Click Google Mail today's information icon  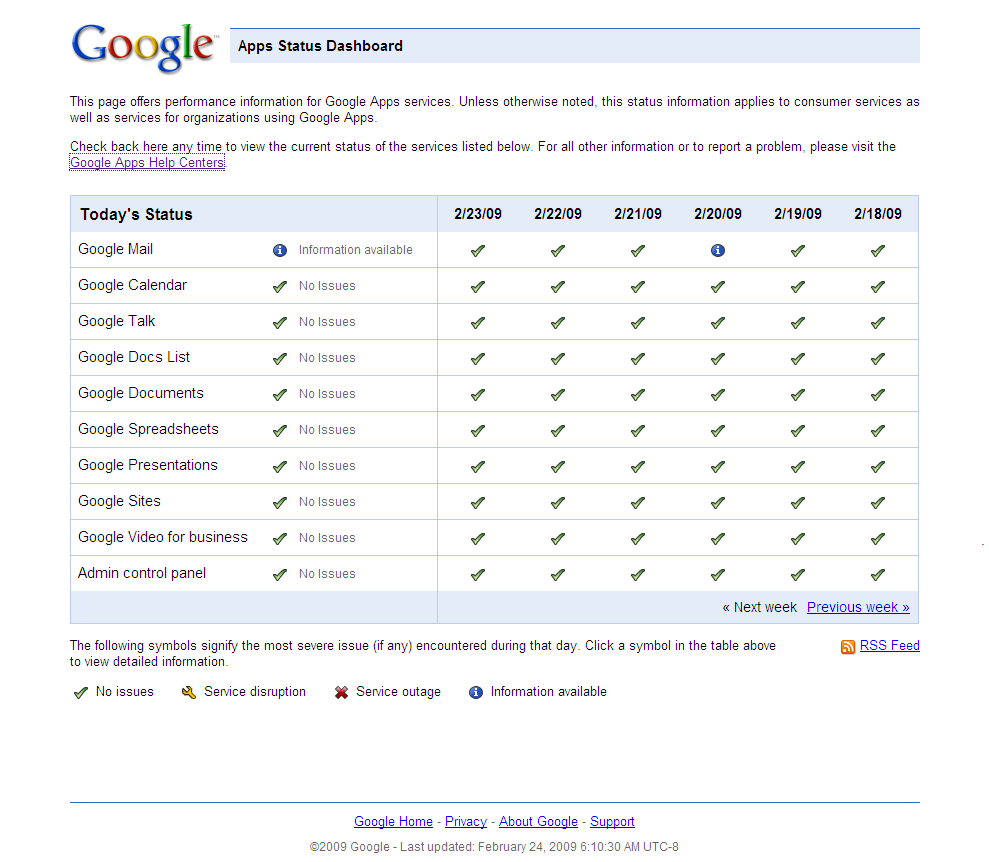pyautogui.click(x=280, y=250)
